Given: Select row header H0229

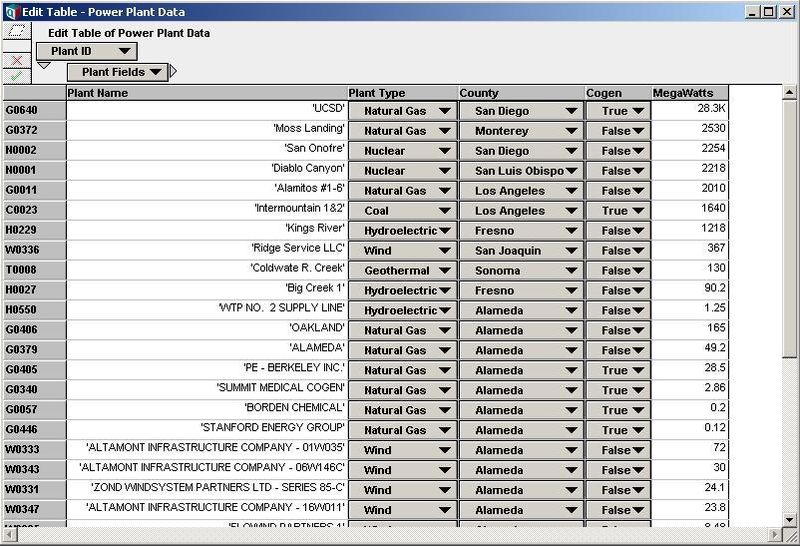Looking at the screenshot, I should point(35,230).
